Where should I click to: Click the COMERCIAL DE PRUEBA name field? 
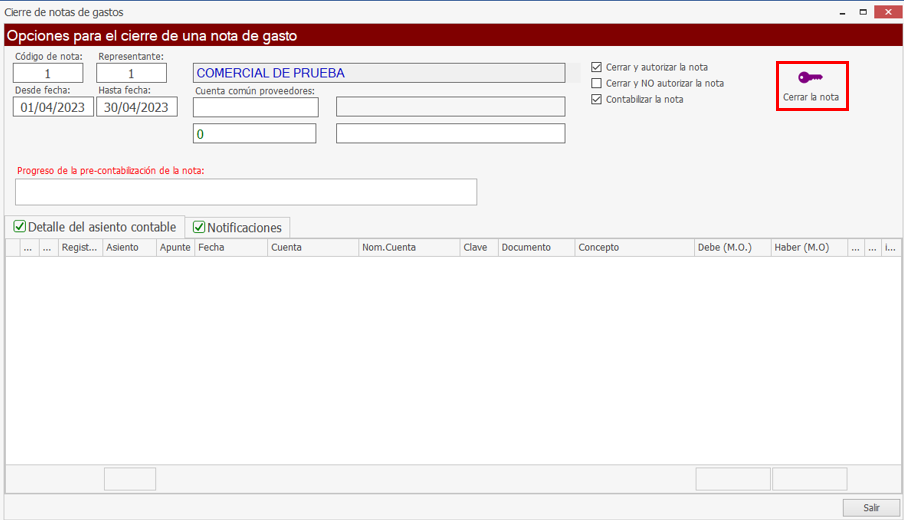379,73
